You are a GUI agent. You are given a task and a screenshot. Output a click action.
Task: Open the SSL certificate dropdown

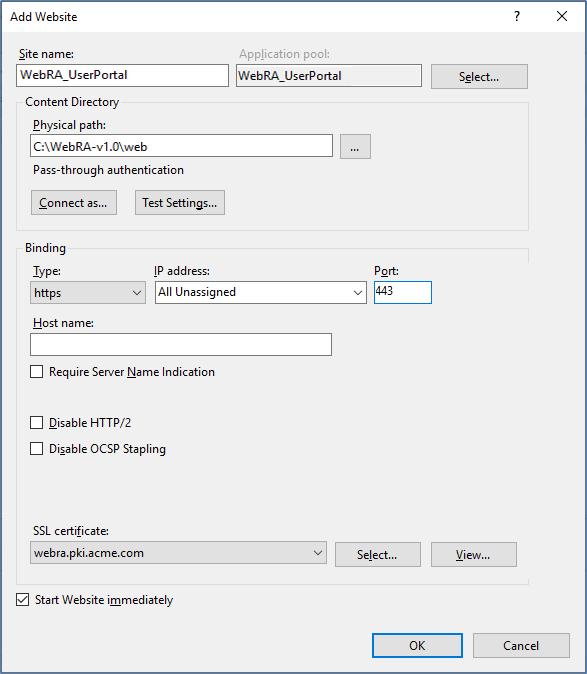coord(178,553)
